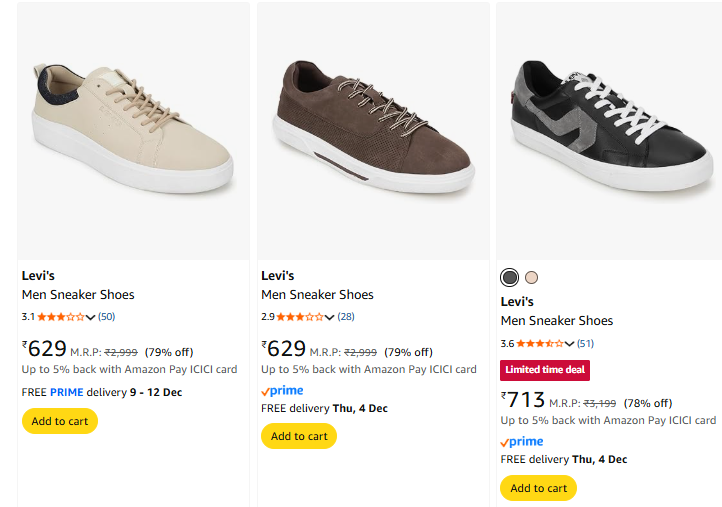Click the star rating icons for beige sneaker

tap(61, 317)
